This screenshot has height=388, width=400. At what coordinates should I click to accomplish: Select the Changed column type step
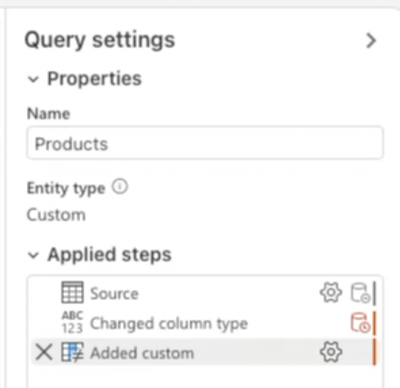203,323
